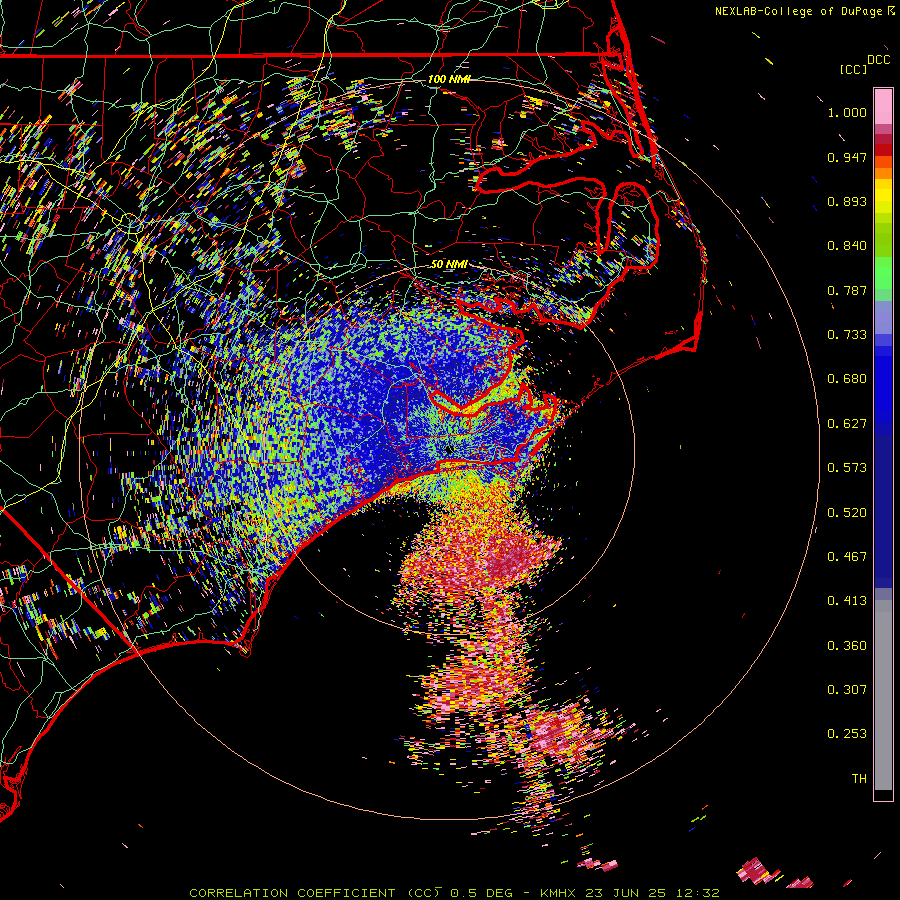Select the 0.307 value on the color scale
Screen dimensions: 900x900
[847, 690]
